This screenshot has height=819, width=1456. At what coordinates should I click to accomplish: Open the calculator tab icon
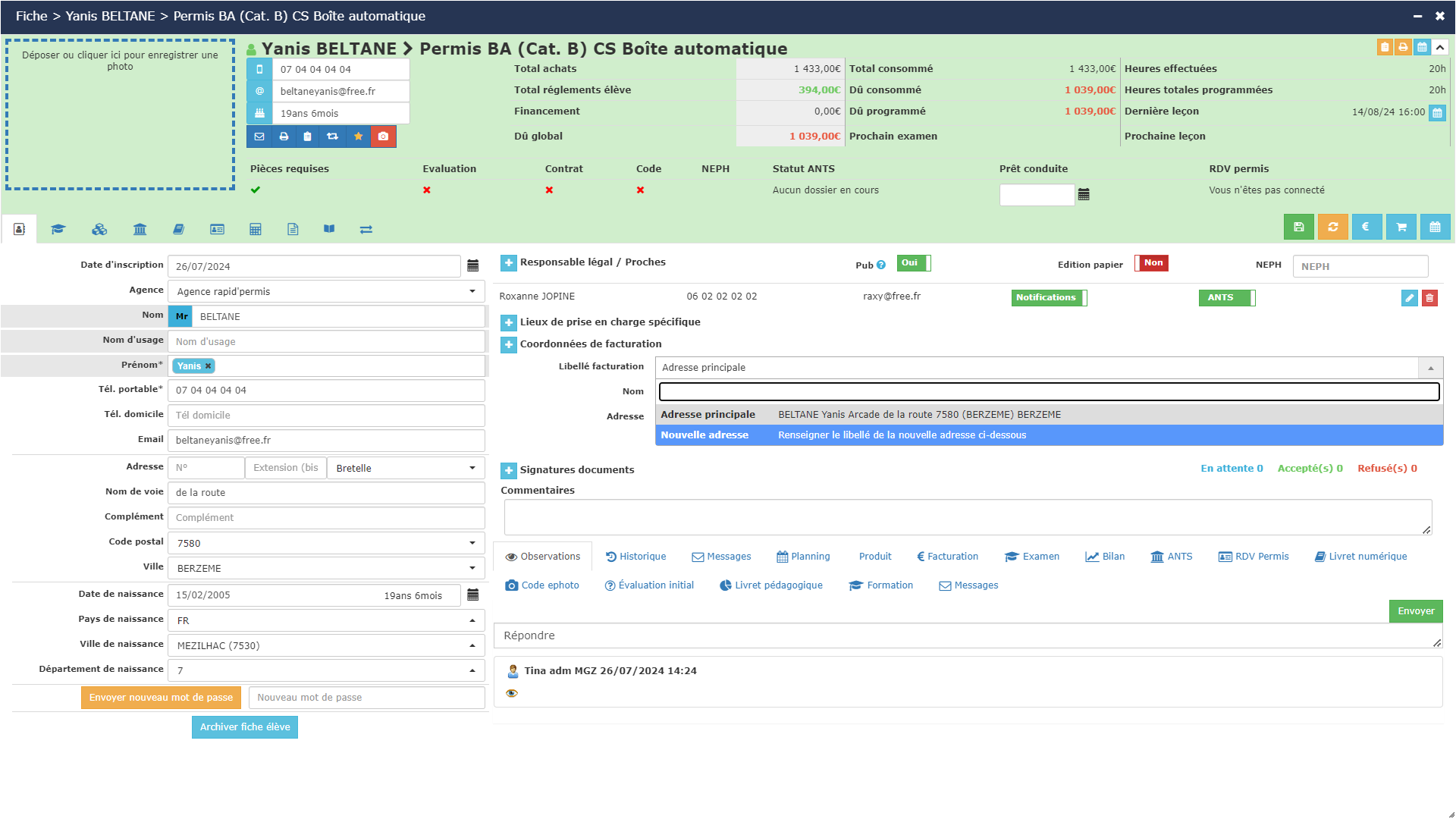[x=256, y=229]
